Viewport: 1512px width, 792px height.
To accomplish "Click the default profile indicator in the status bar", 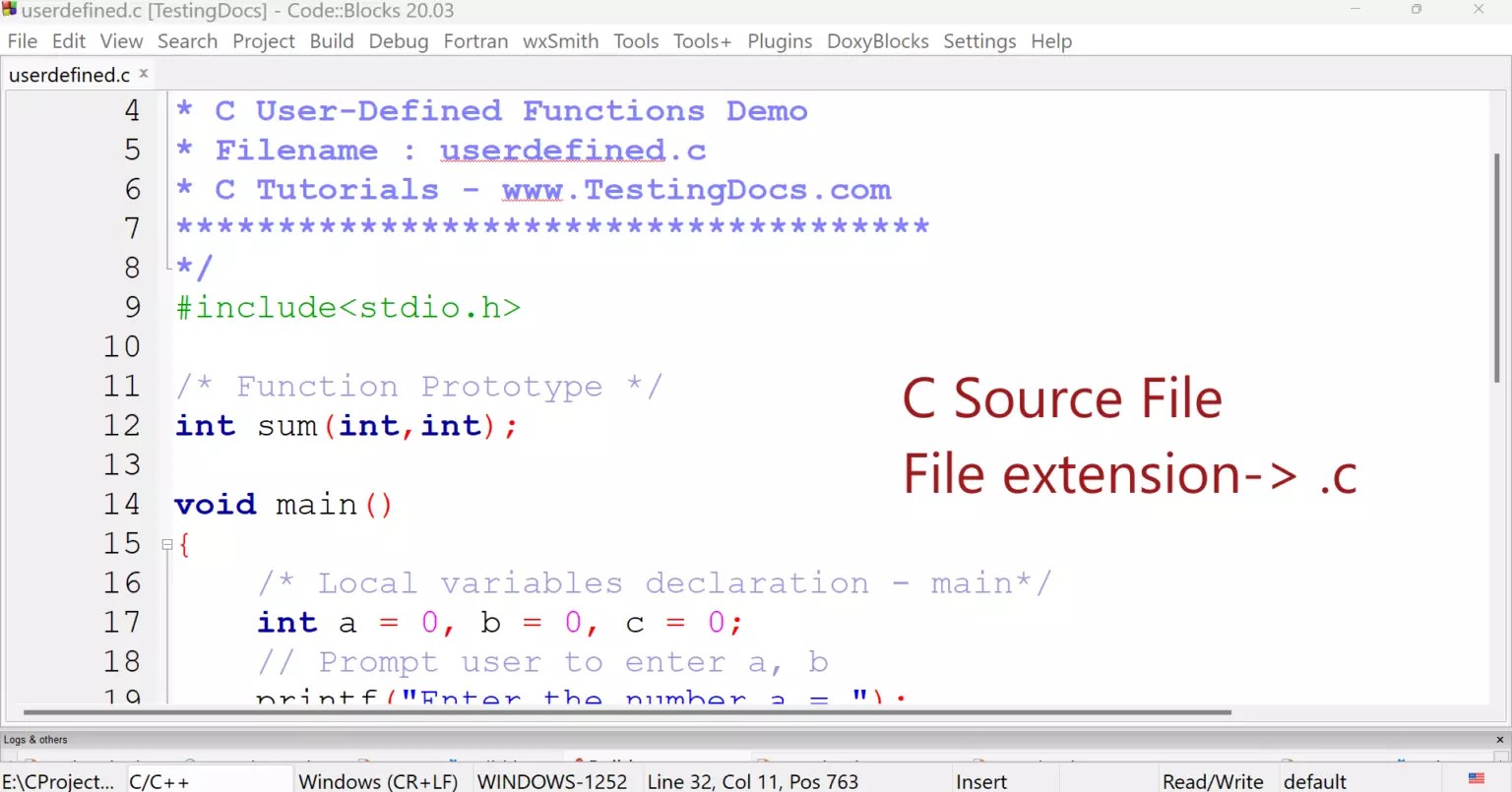I will pos(1314,780).
